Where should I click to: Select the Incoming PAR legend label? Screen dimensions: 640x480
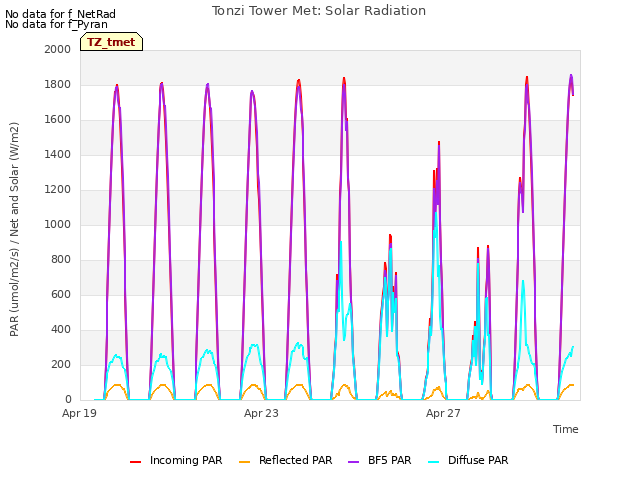pos(186,460)
